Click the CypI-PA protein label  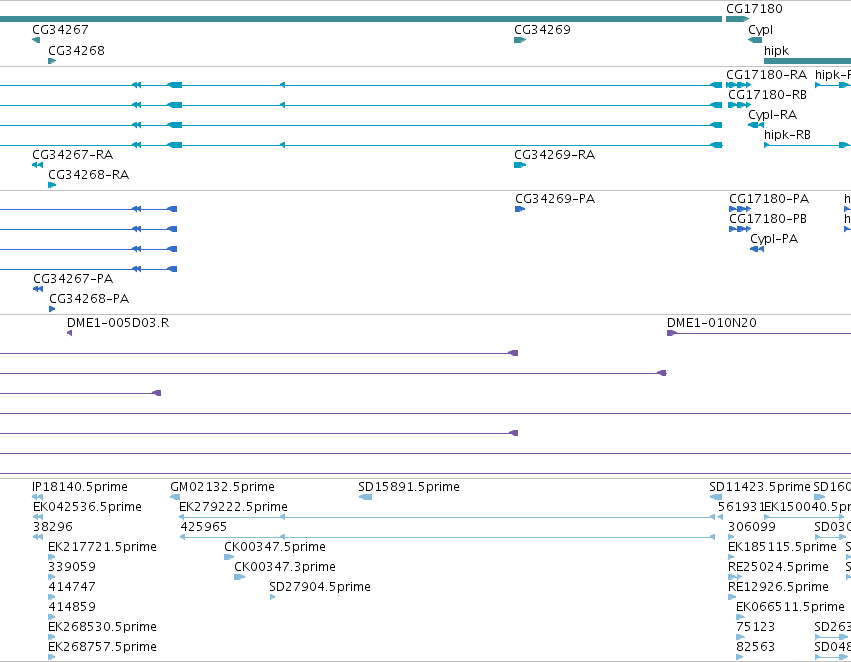774,239
